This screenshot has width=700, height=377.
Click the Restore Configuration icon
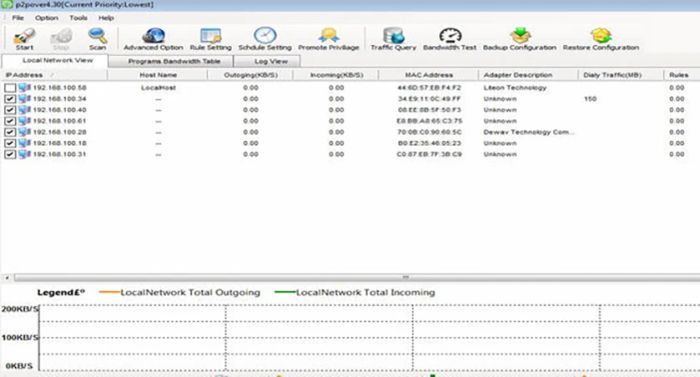[x=601, y=36]
